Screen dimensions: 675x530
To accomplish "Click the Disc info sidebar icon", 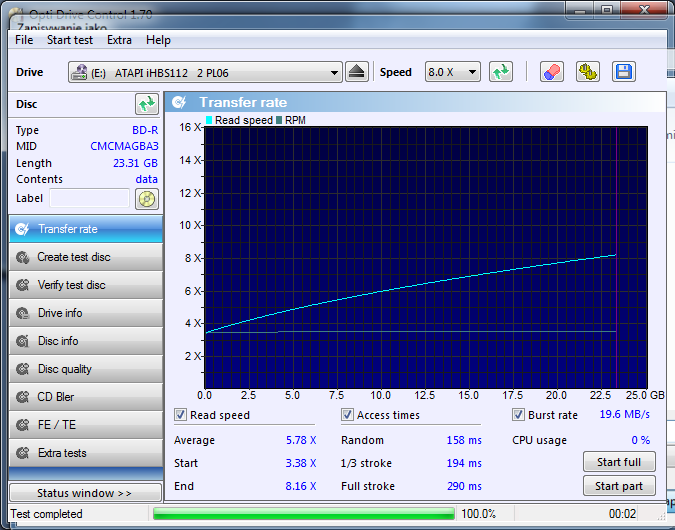I will point(22,341).
